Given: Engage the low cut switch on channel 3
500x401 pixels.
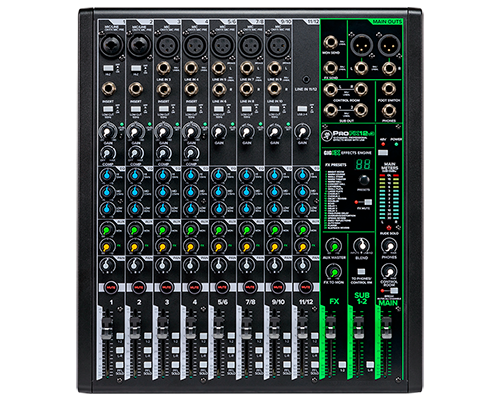Looking at the screenshot, I should click(x=163, y=109).
